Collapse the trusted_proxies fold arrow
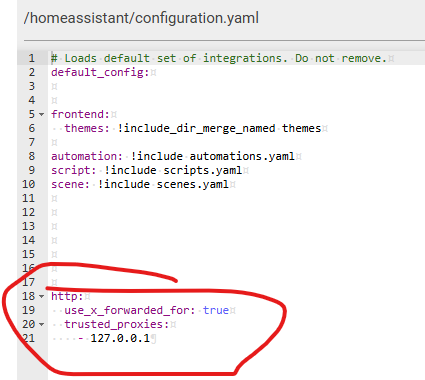Viewport: 425px width, 380px height. 41,324
